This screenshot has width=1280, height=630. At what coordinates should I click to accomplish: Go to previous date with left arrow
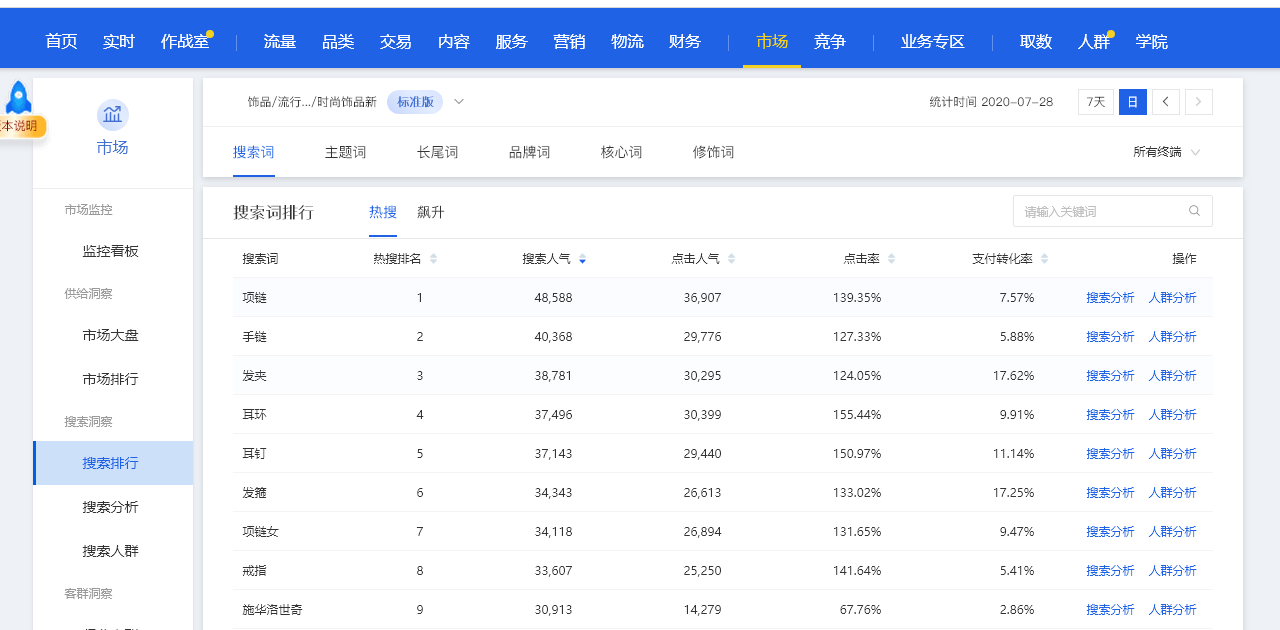pos(1165,102)
